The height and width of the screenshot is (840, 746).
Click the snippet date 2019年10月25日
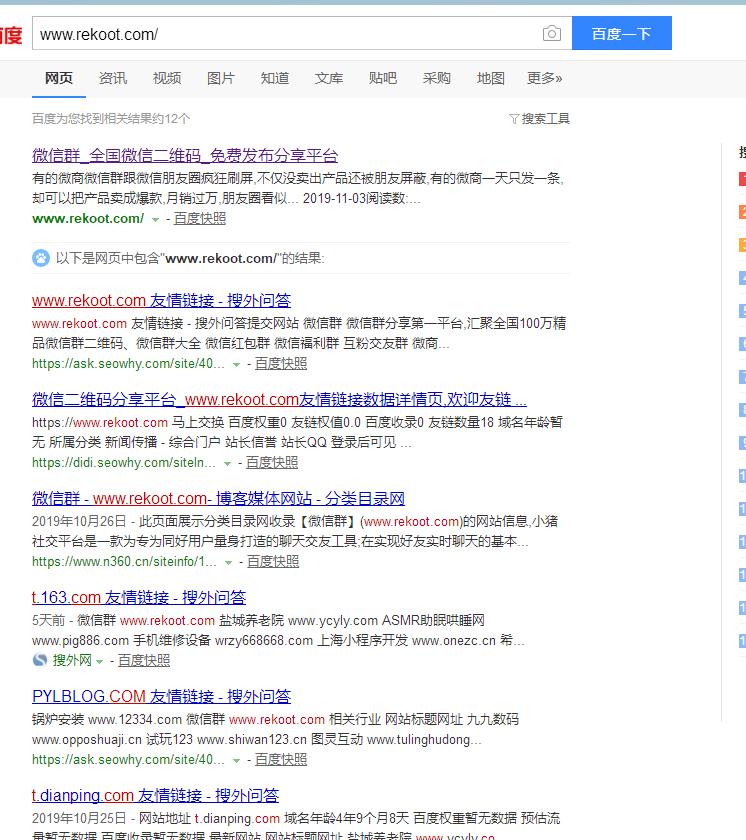pyautogui.click(x=79, y=819)
